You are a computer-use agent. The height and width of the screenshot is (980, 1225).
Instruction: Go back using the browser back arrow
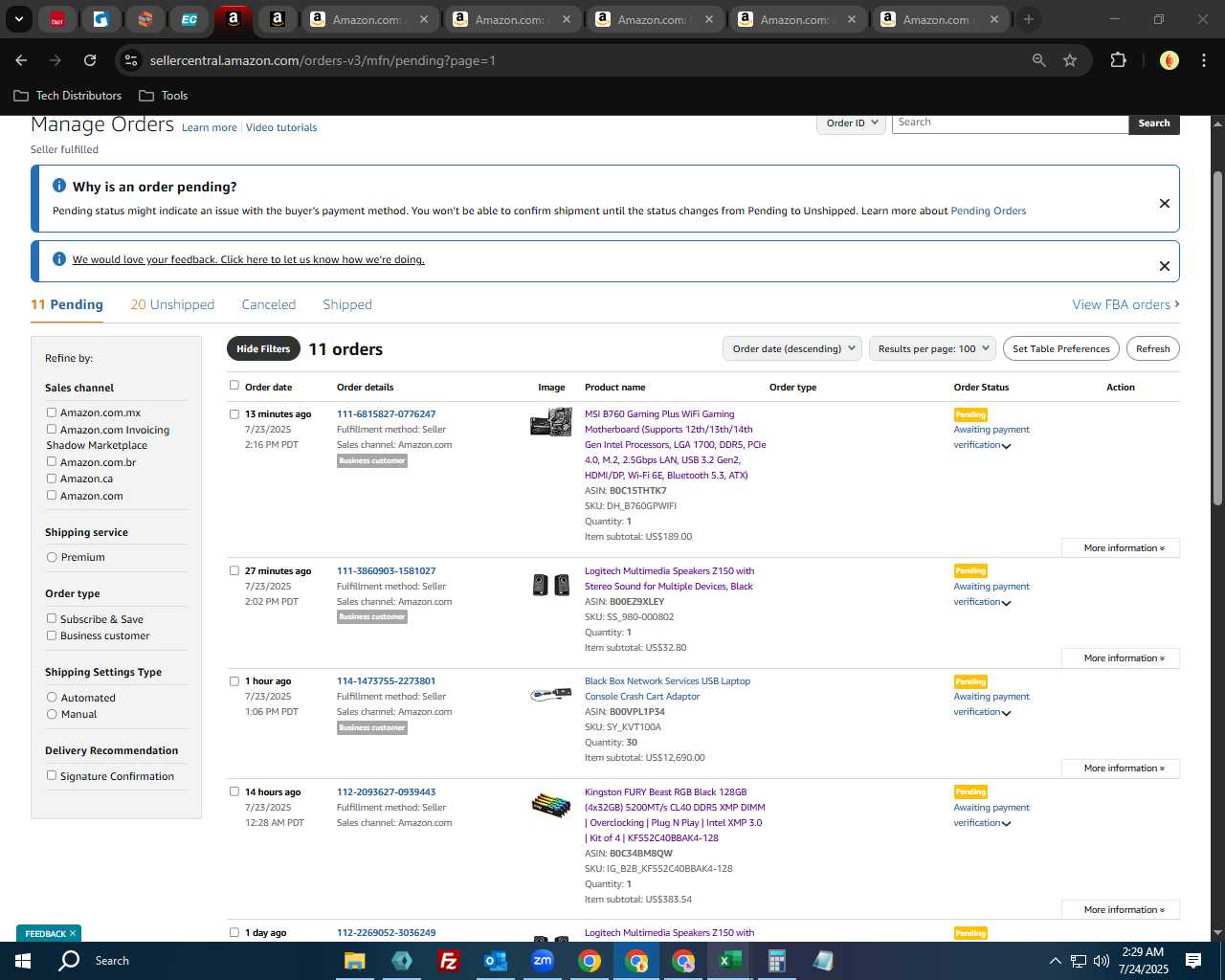coord(21,60)
